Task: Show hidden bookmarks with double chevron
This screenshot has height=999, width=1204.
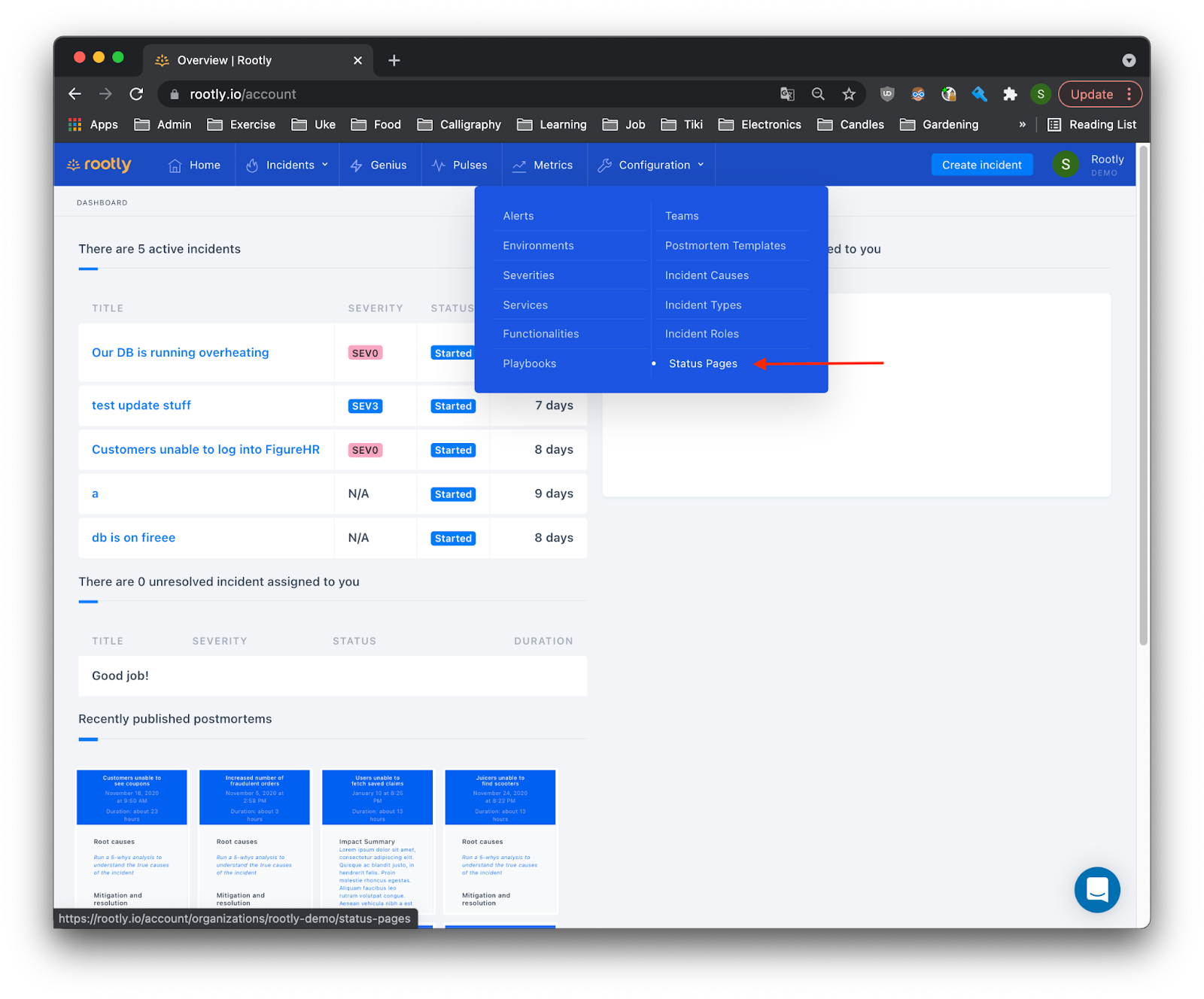Action: (x=1022, y=125)
